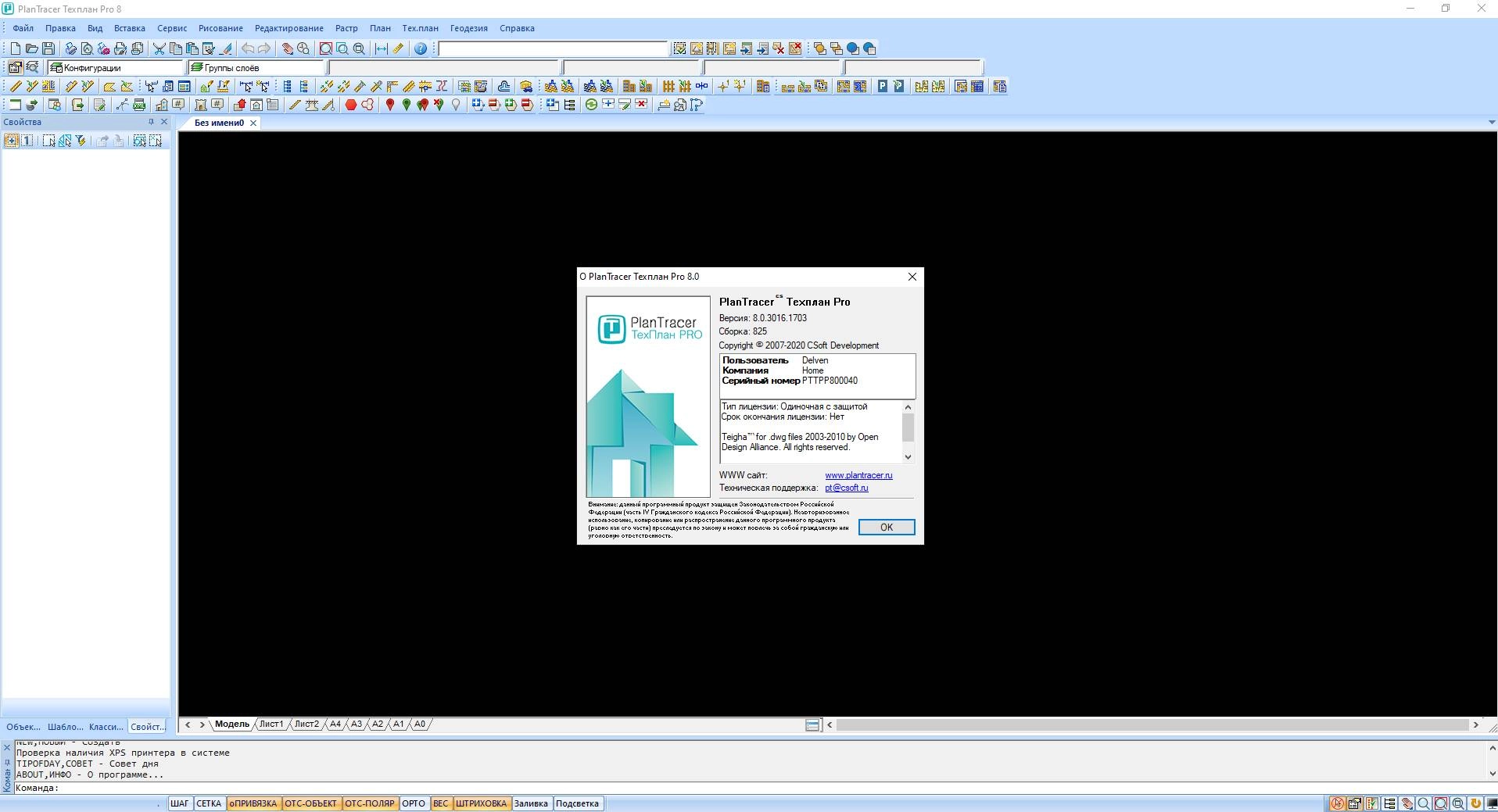Click the Cut scissors icon

[x=159, y=48]
